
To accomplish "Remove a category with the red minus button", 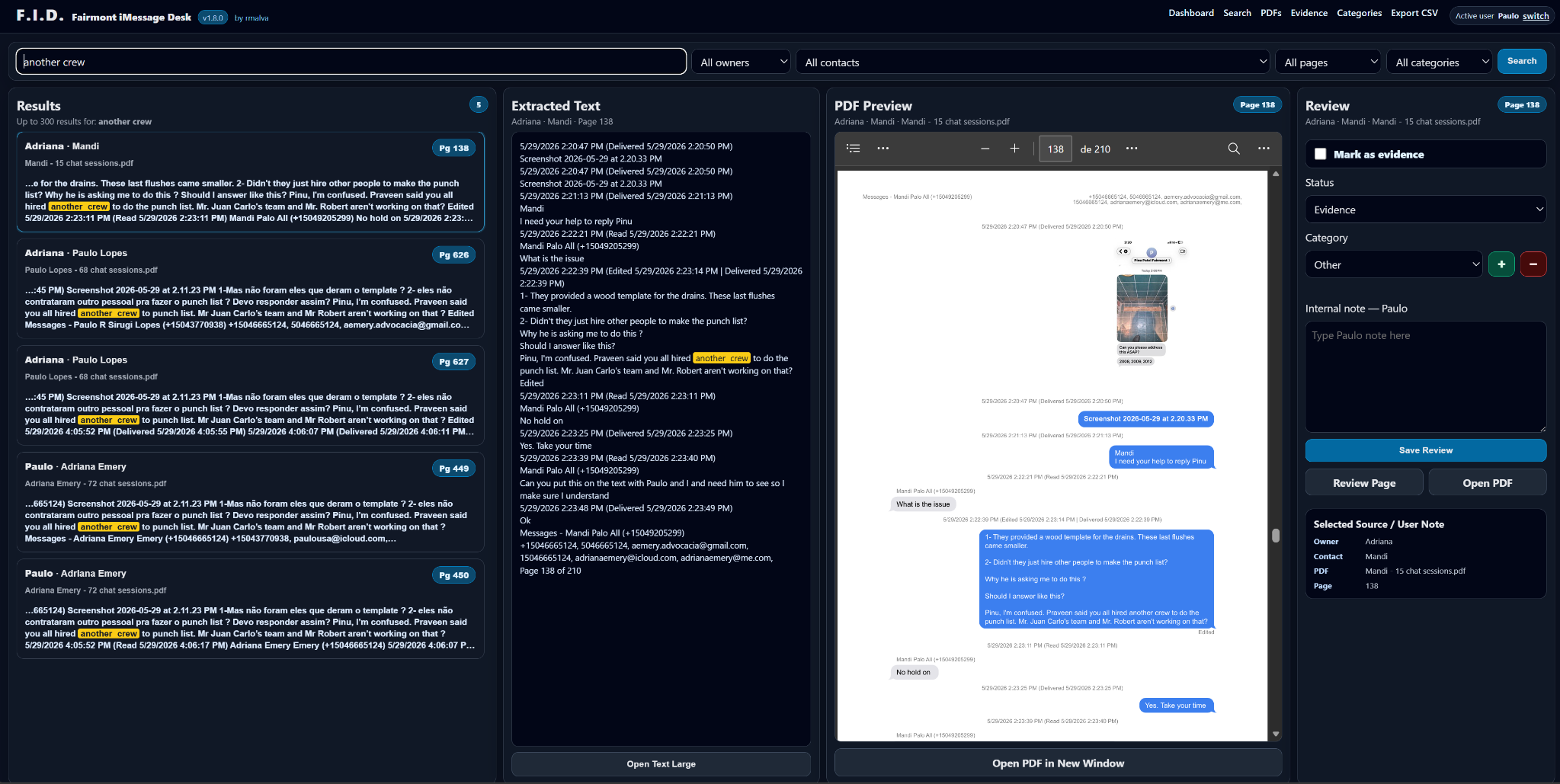I will tap(1533, 264).
